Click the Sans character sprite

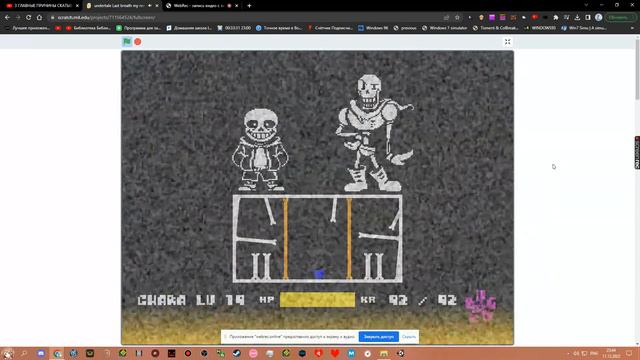pos(260,149)
